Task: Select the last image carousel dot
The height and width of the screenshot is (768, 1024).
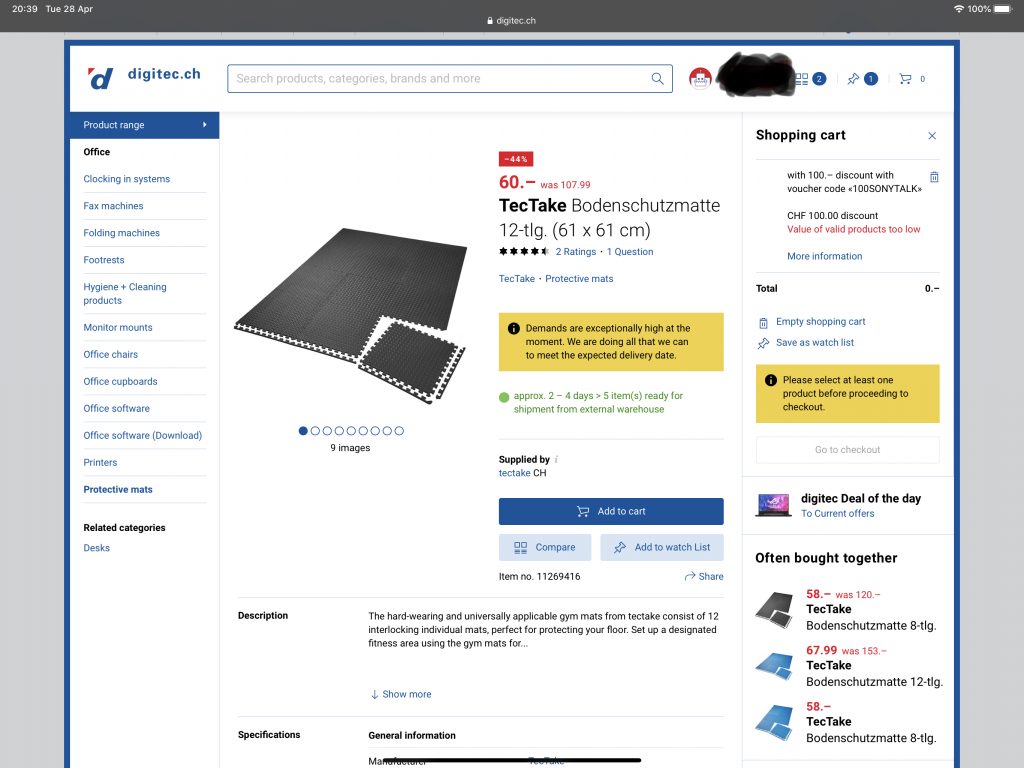Action: click(x=399, y=431)
